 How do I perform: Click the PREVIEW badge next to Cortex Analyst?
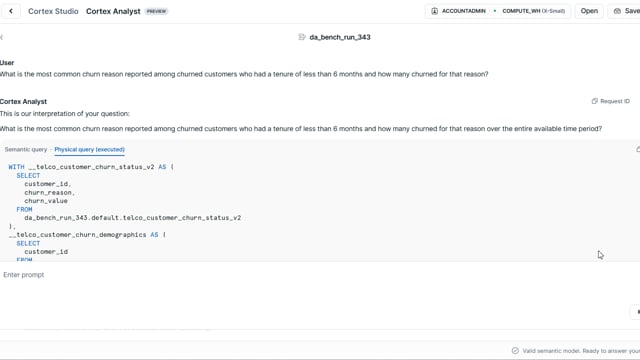click(156, 11)
